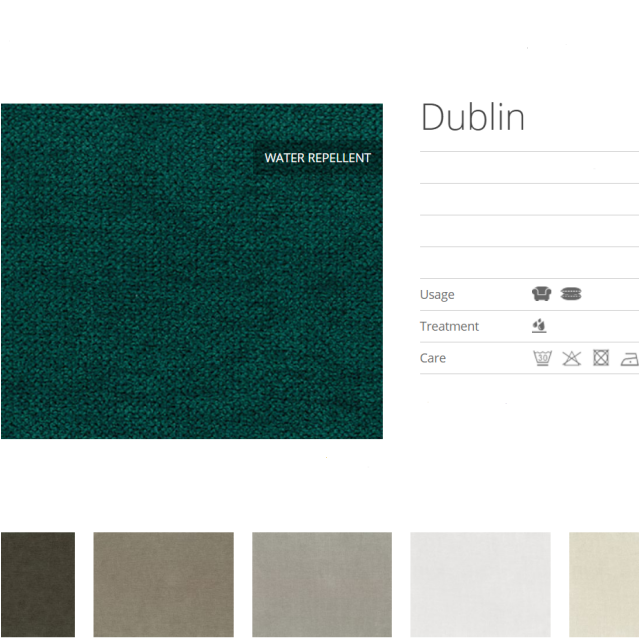Select the taupe fabric swatch

(x=163, y=585)
